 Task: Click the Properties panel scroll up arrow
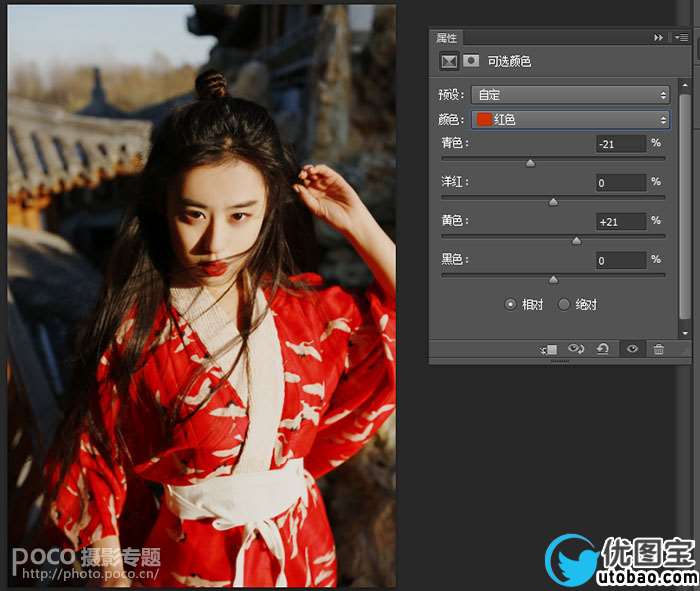[685, 85]
